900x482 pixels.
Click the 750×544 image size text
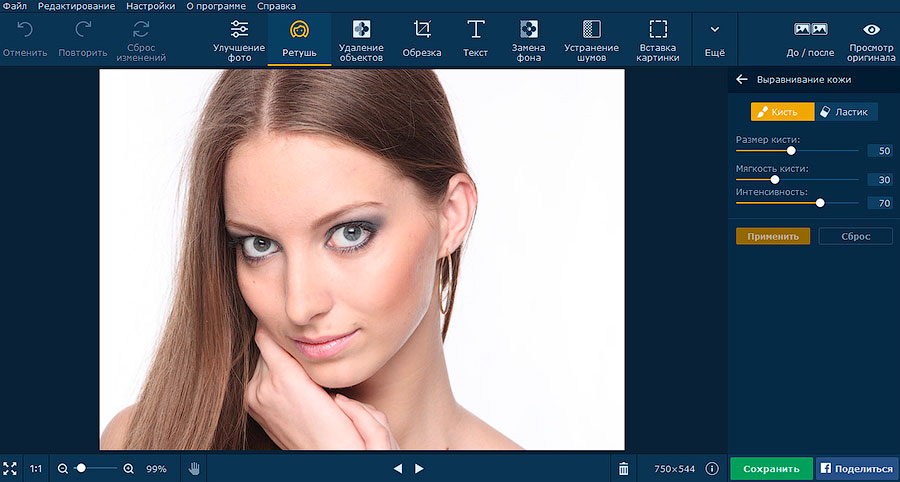pyautogui.click(x=674, y=469)
